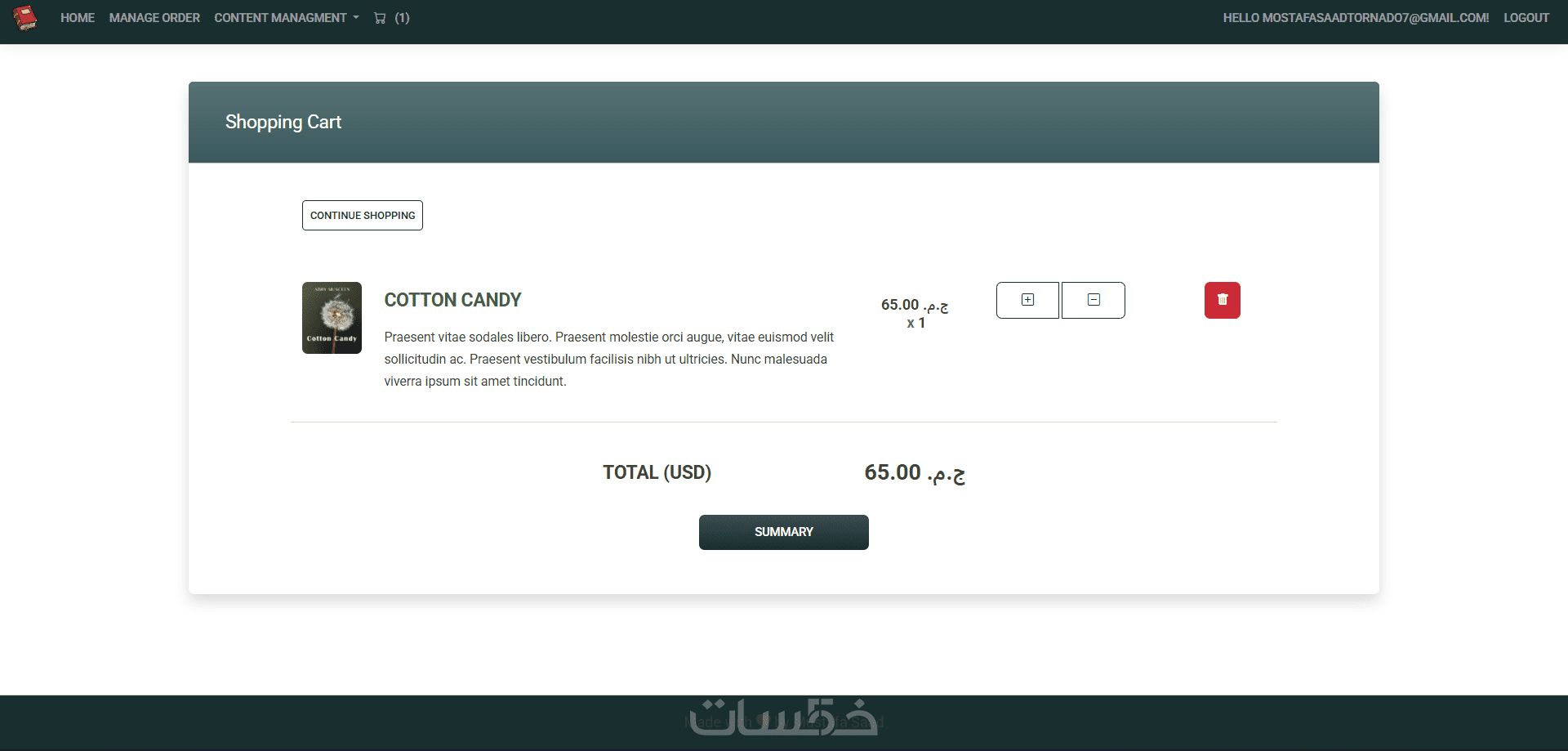The image size is (1568, 751).
Task: Click the Continue Shopping button
Action: (x=363, y=216)
